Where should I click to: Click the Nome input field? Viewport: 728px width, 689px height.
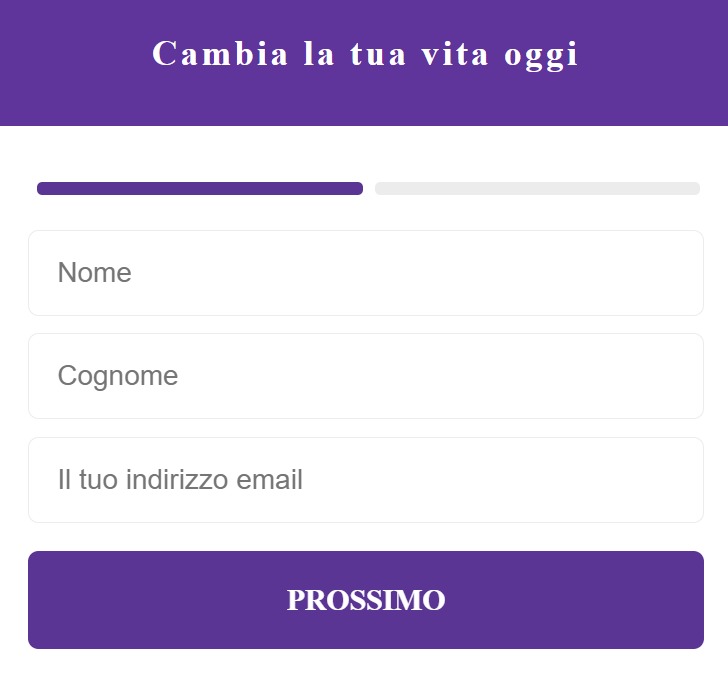pyautogui.click(x=366, y=273)
